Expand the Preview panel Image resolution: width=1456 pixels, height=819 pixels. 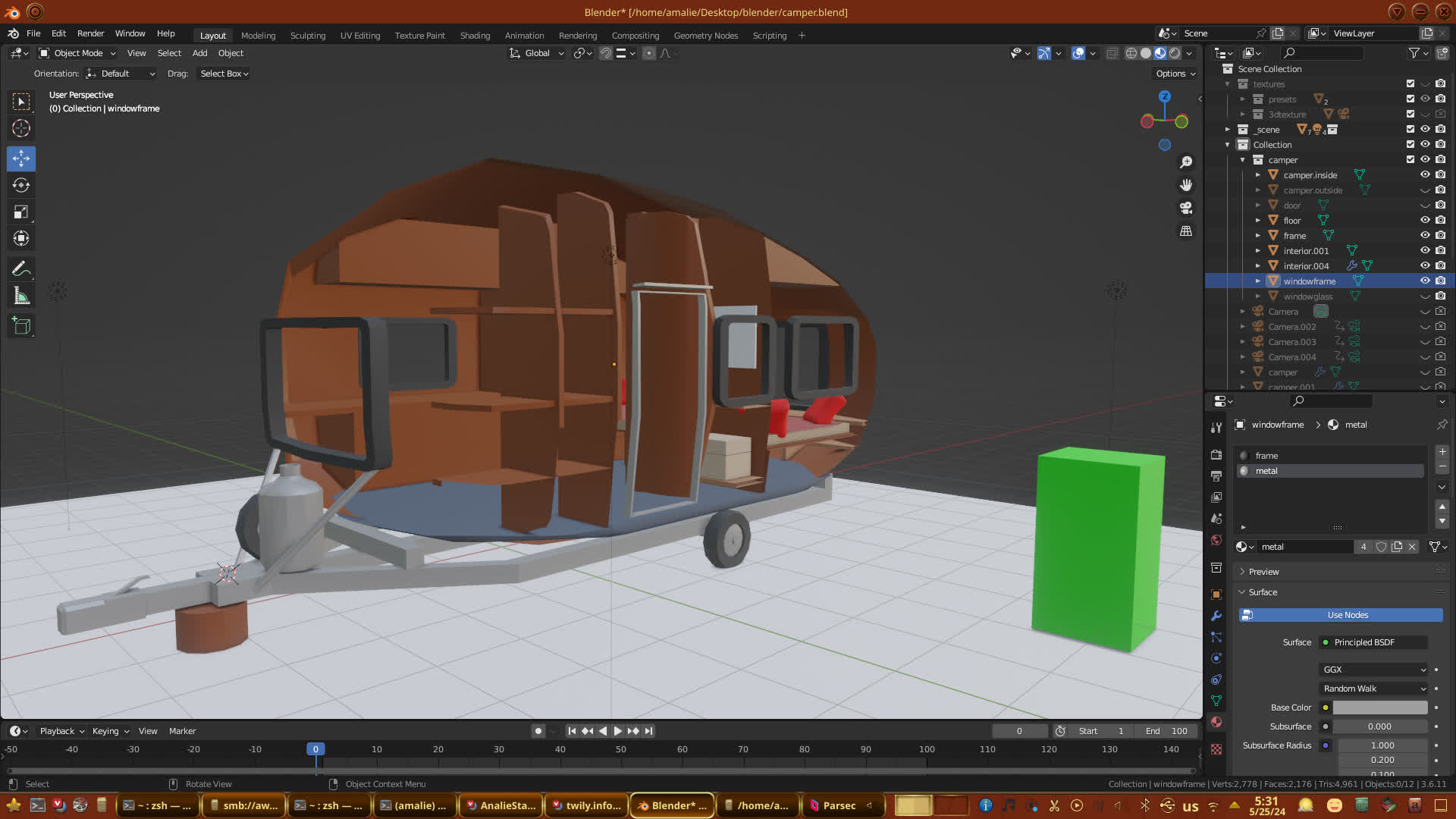[1263, 572]
